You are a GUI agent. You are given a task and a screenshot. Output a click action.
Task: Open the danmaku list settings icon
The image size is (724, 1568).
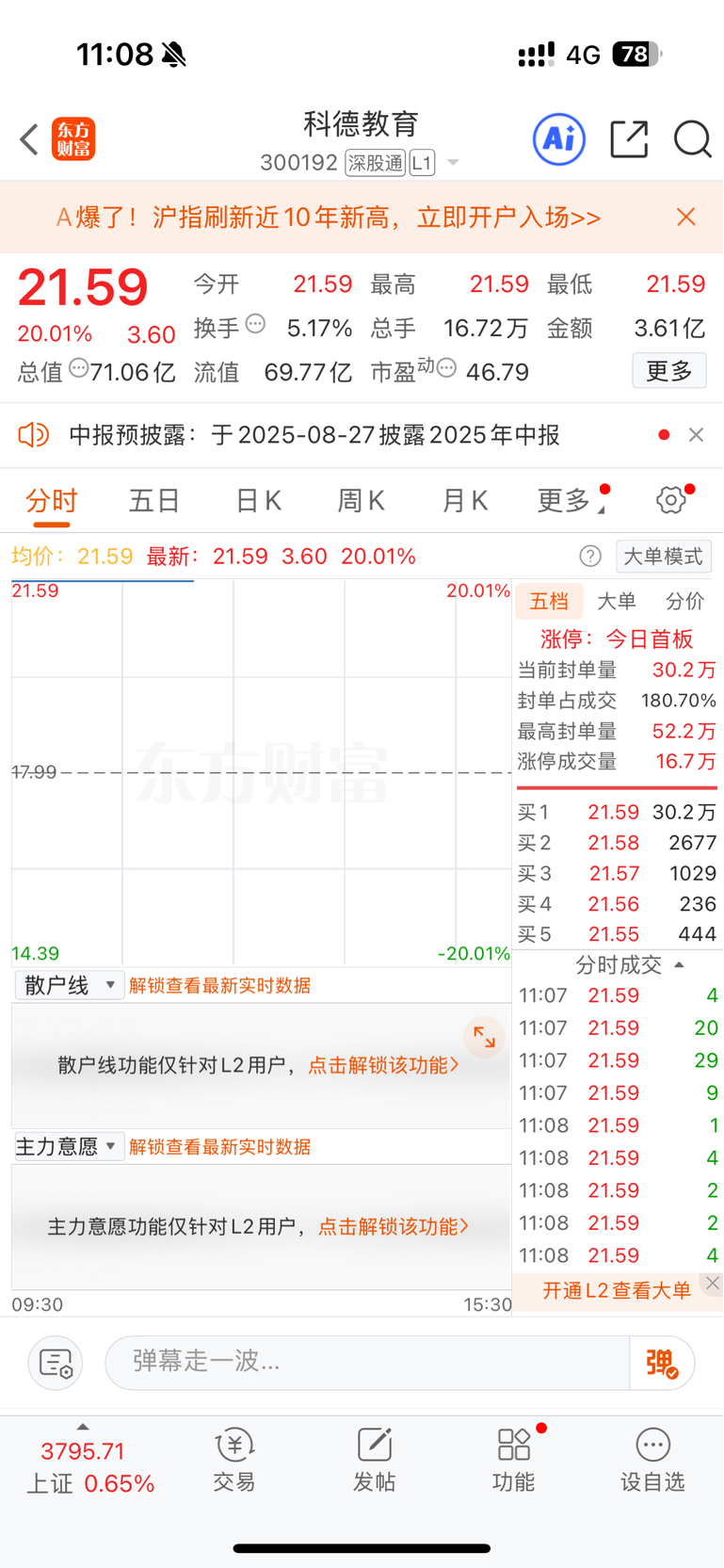56,1363
